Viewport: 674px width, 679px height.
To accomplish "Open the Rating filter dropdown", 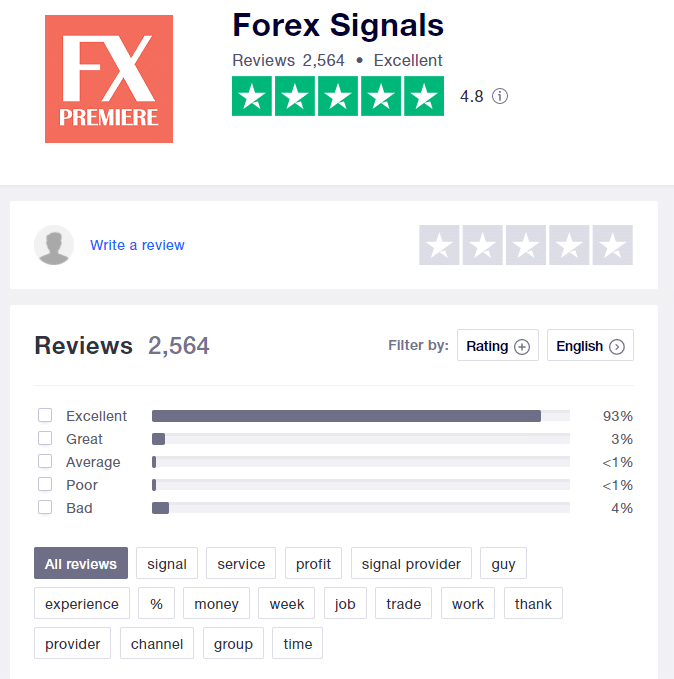I will pyautogui.click(x=498, y=346).
